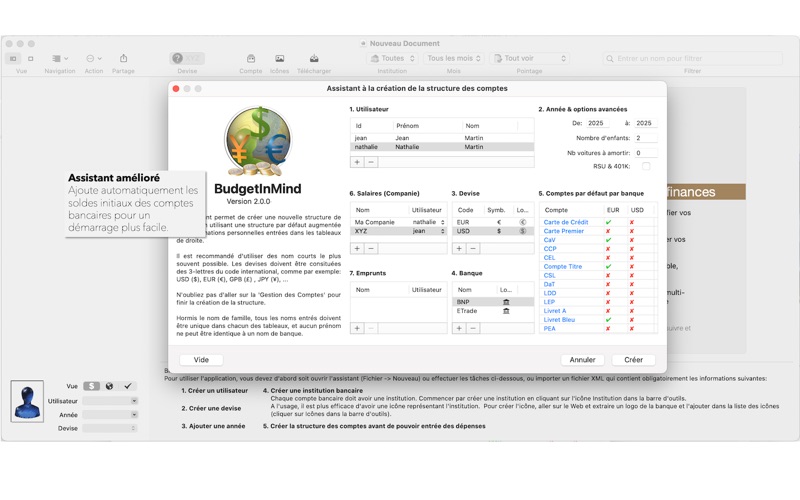This screenshot has height=500, width=800.
Task: Open the Compte Titre account link
Action: click(x=563, y=266)
